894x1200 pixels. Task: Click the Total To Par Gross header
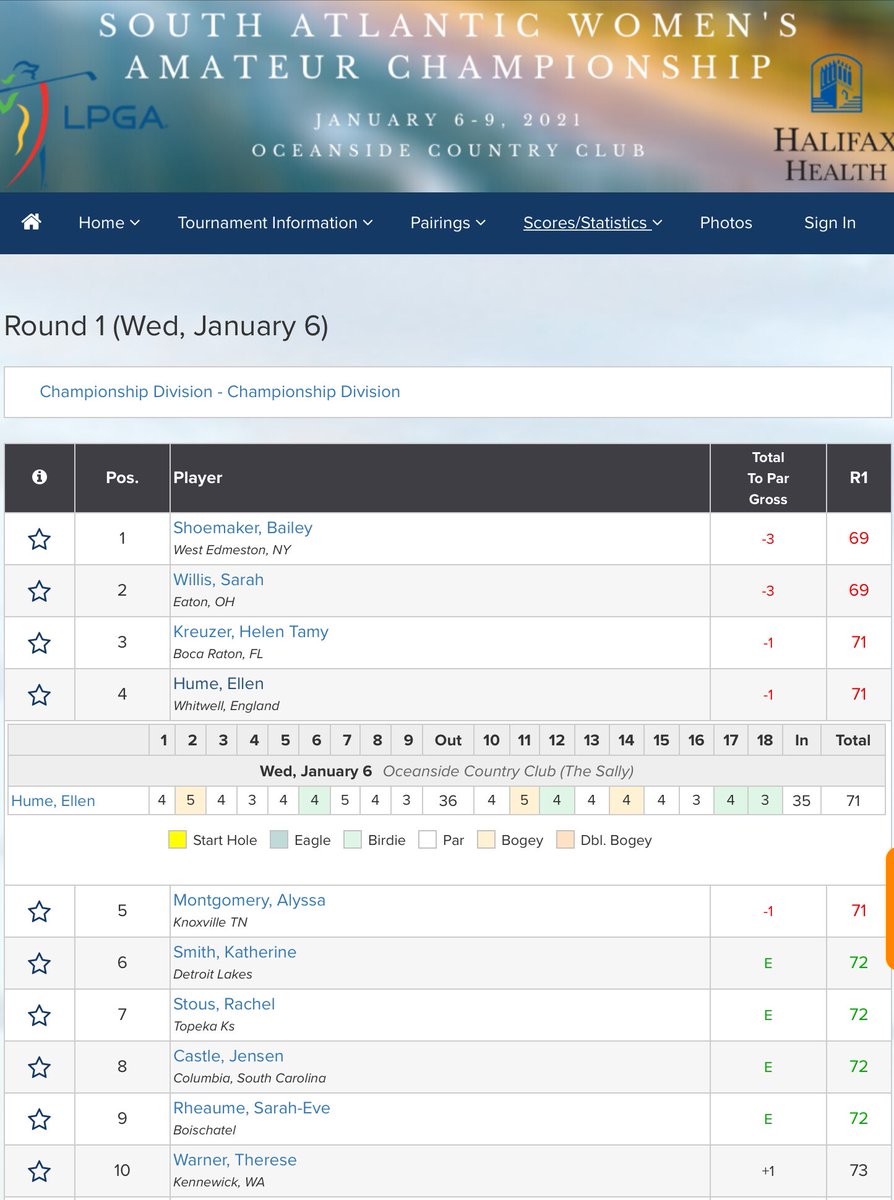[x=768, y=478]
